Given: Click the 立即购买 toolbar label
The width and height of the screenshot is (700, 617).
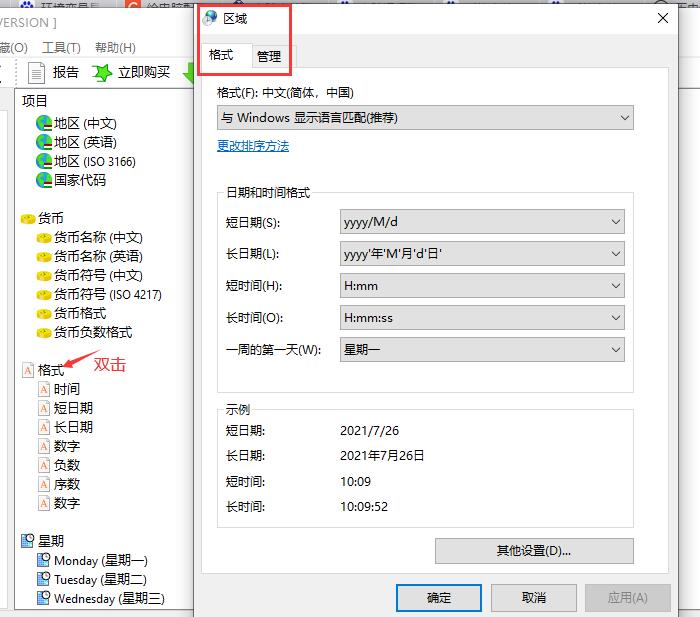Looking at the screenshot, I should (x=144, y=72).
